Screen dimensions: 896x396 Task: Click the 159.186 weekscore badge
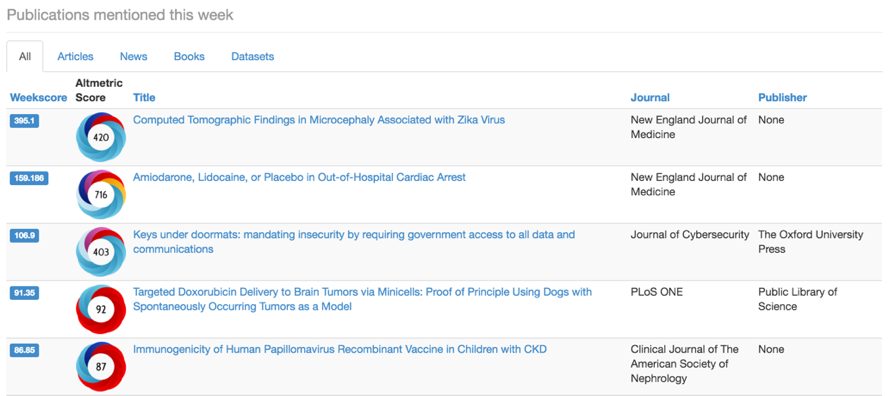[x=29, y=178]
